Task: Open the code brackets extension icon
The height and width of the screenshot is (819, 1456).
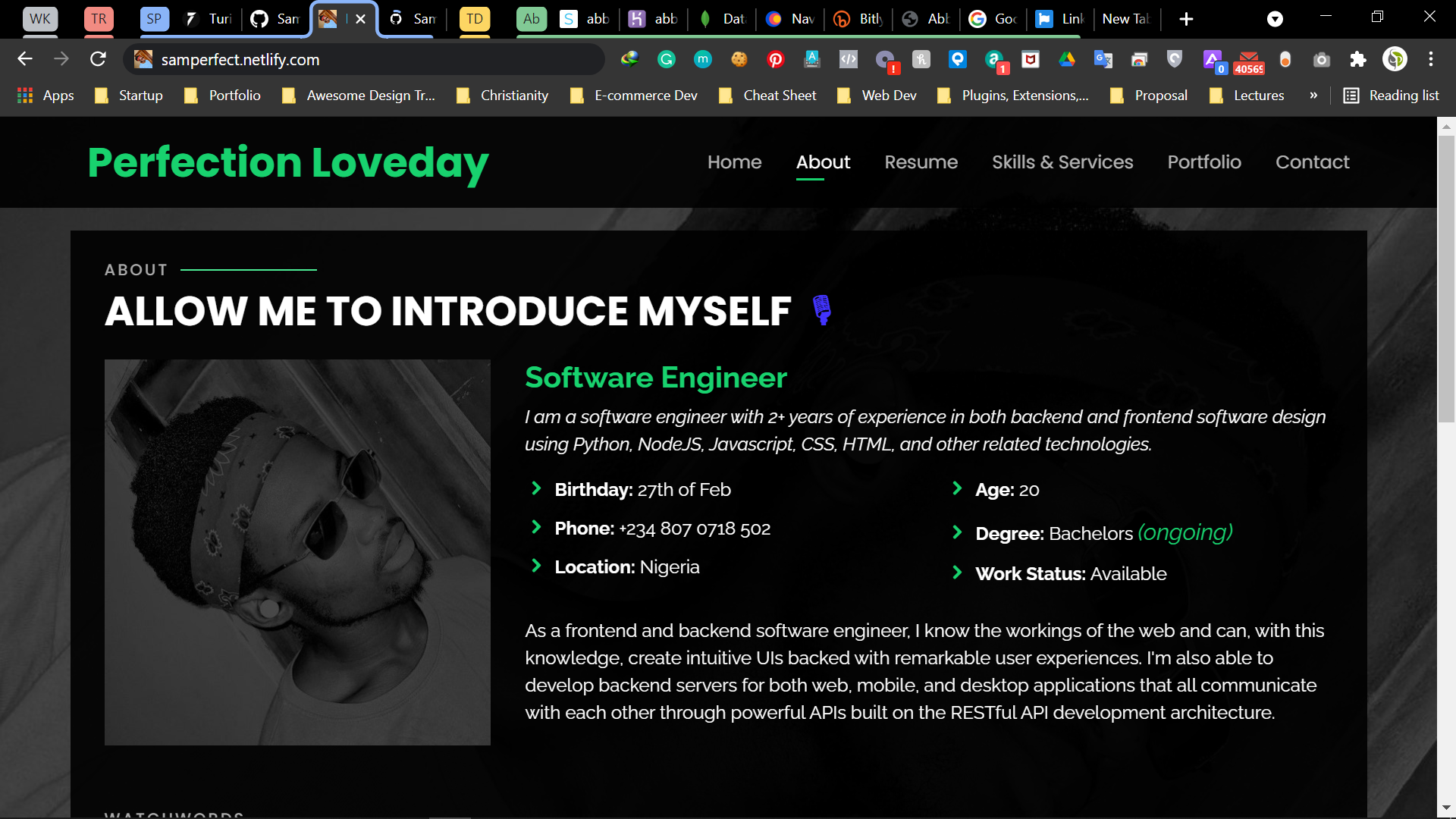Action: [x=849, y=59]
